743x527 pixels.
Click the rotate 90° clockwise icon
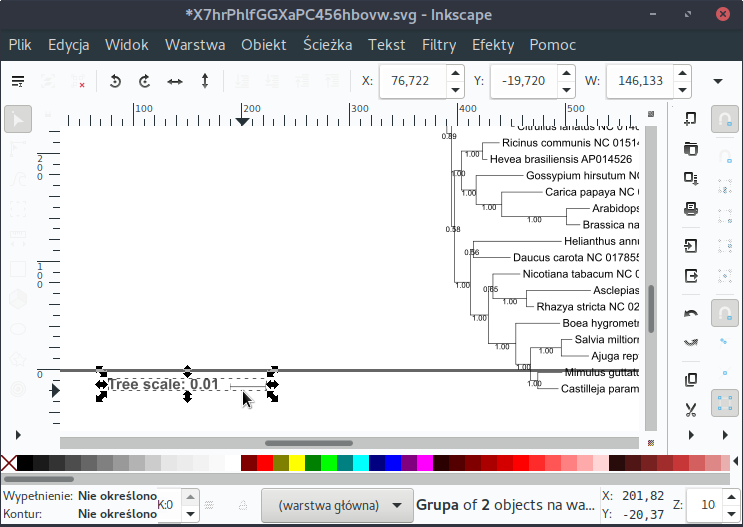click(145, 81)
